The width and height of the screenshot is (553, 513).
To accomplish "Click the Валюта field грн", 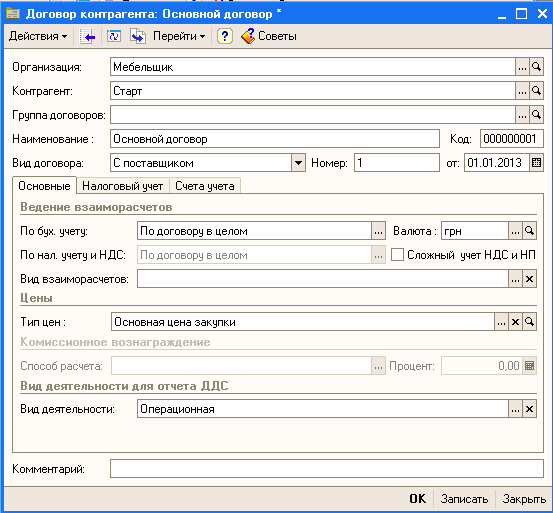I will tap(475, 231).
